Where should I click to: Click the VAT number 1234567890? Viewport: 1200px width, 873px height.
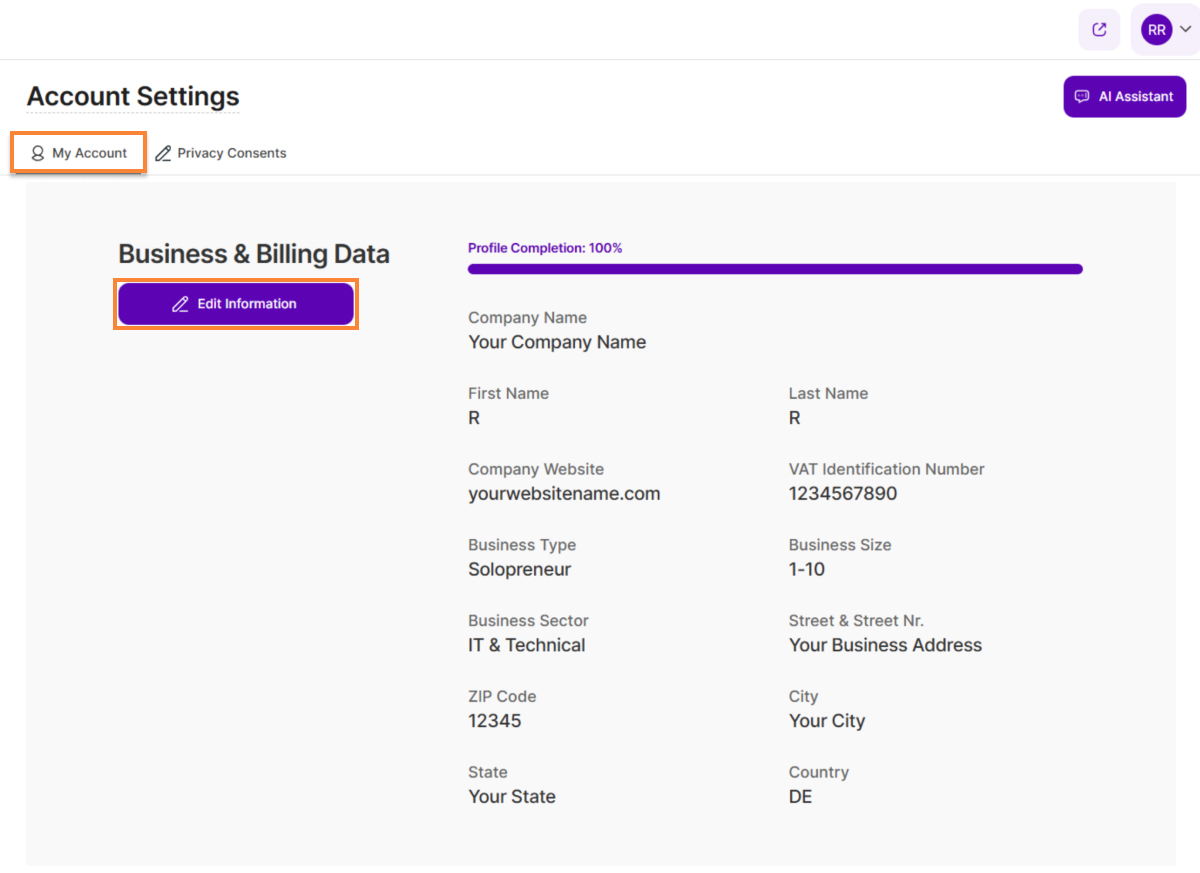[842, 494]
